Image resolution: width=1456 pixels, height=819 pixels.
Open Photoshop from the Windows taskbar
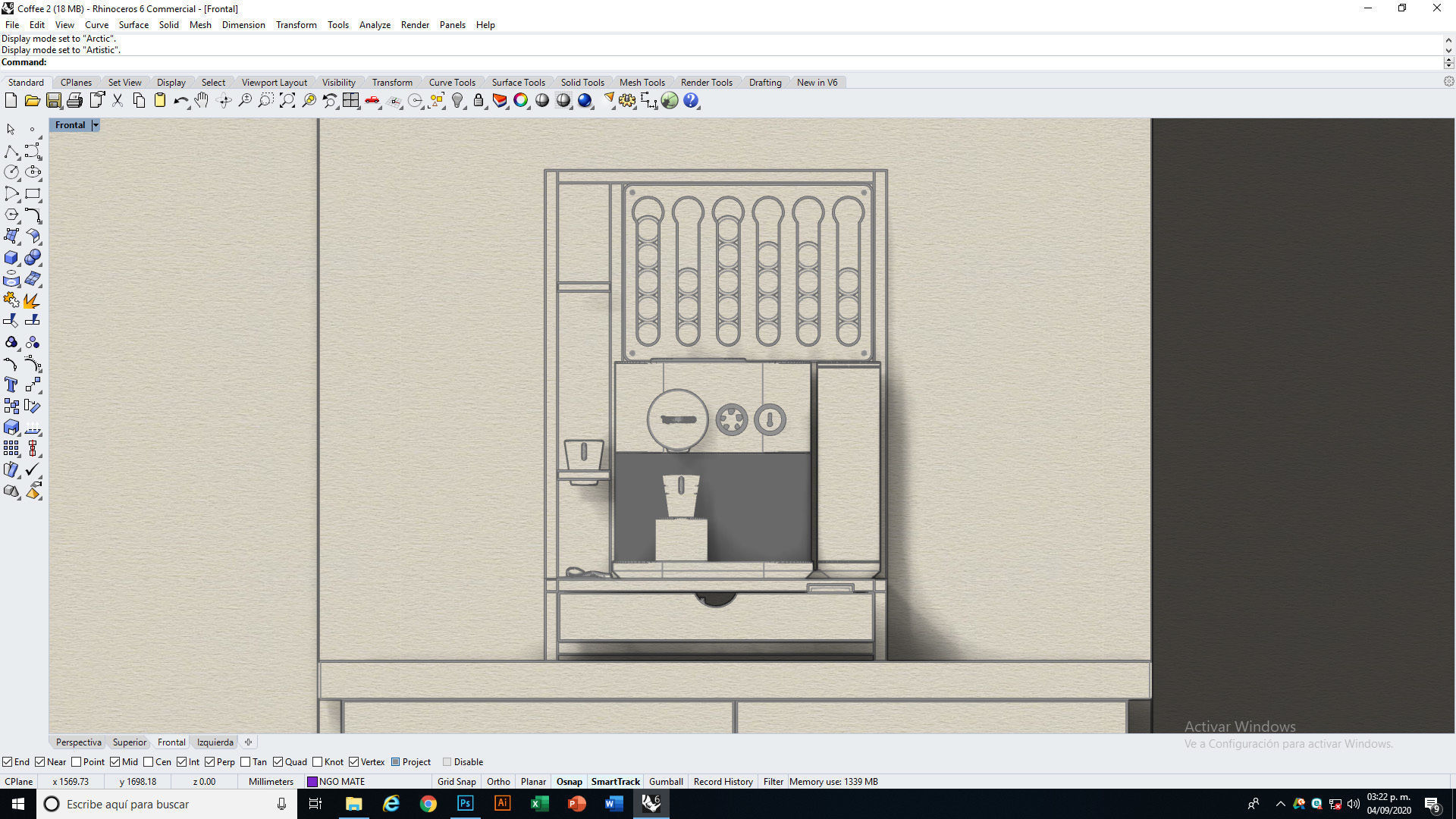coord(465,804)
